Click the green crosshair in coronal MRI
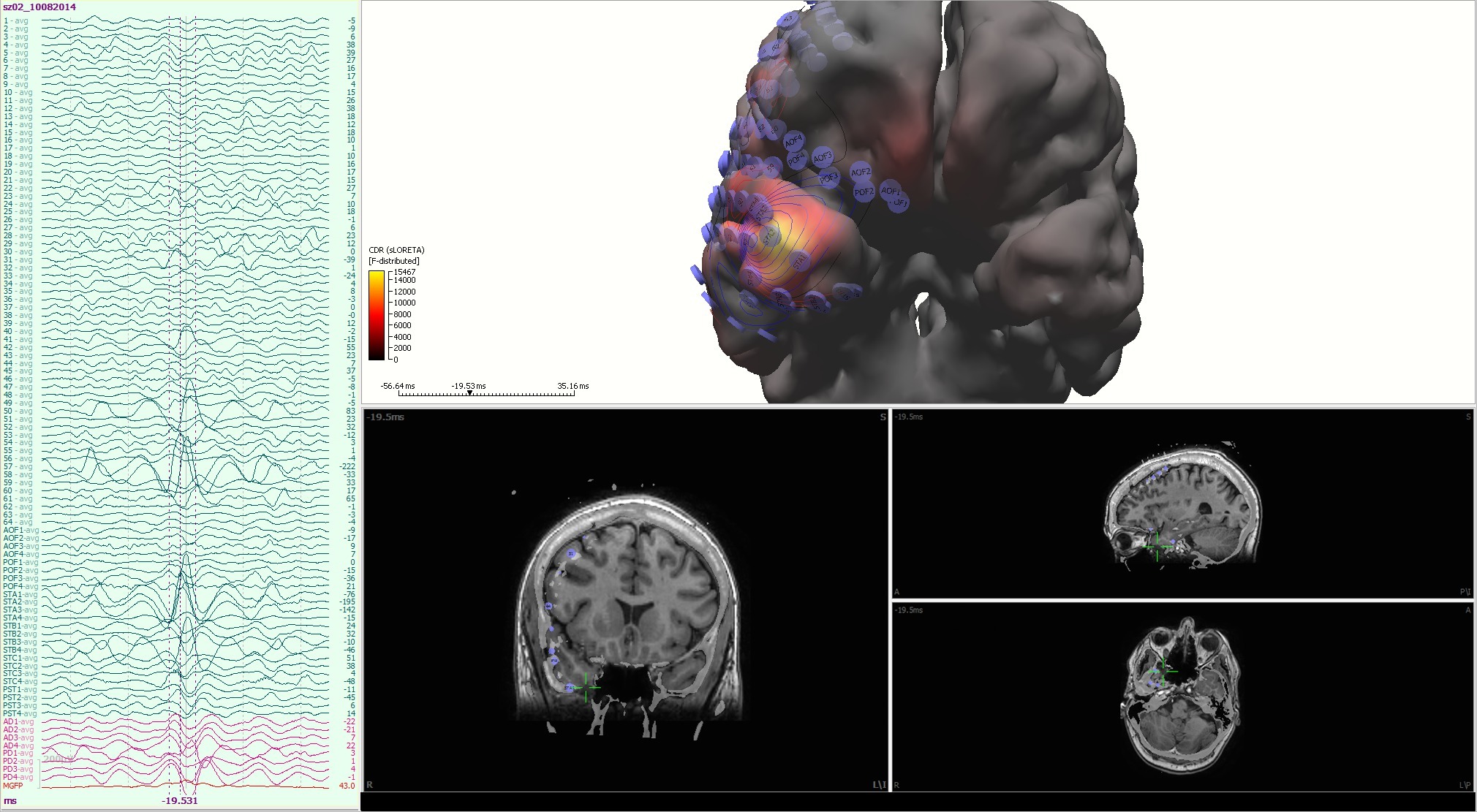The height and width of the screenshot is (812, 1477). click(586, 688)
